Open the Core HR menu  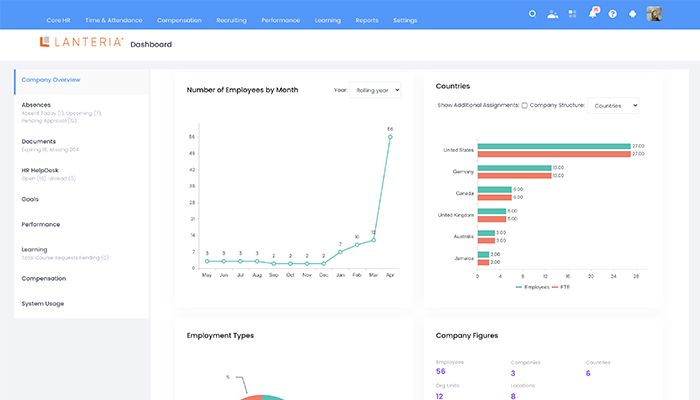point(59,20)
